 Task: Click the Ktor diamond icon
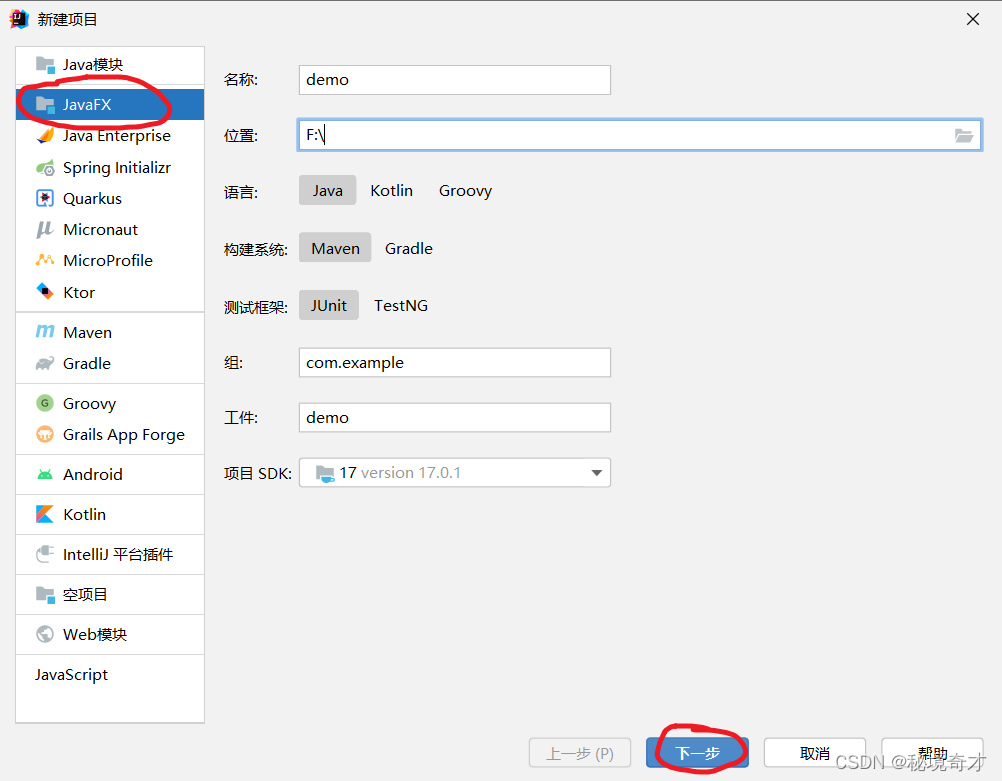pyautogui.click(x=45, y=291)
